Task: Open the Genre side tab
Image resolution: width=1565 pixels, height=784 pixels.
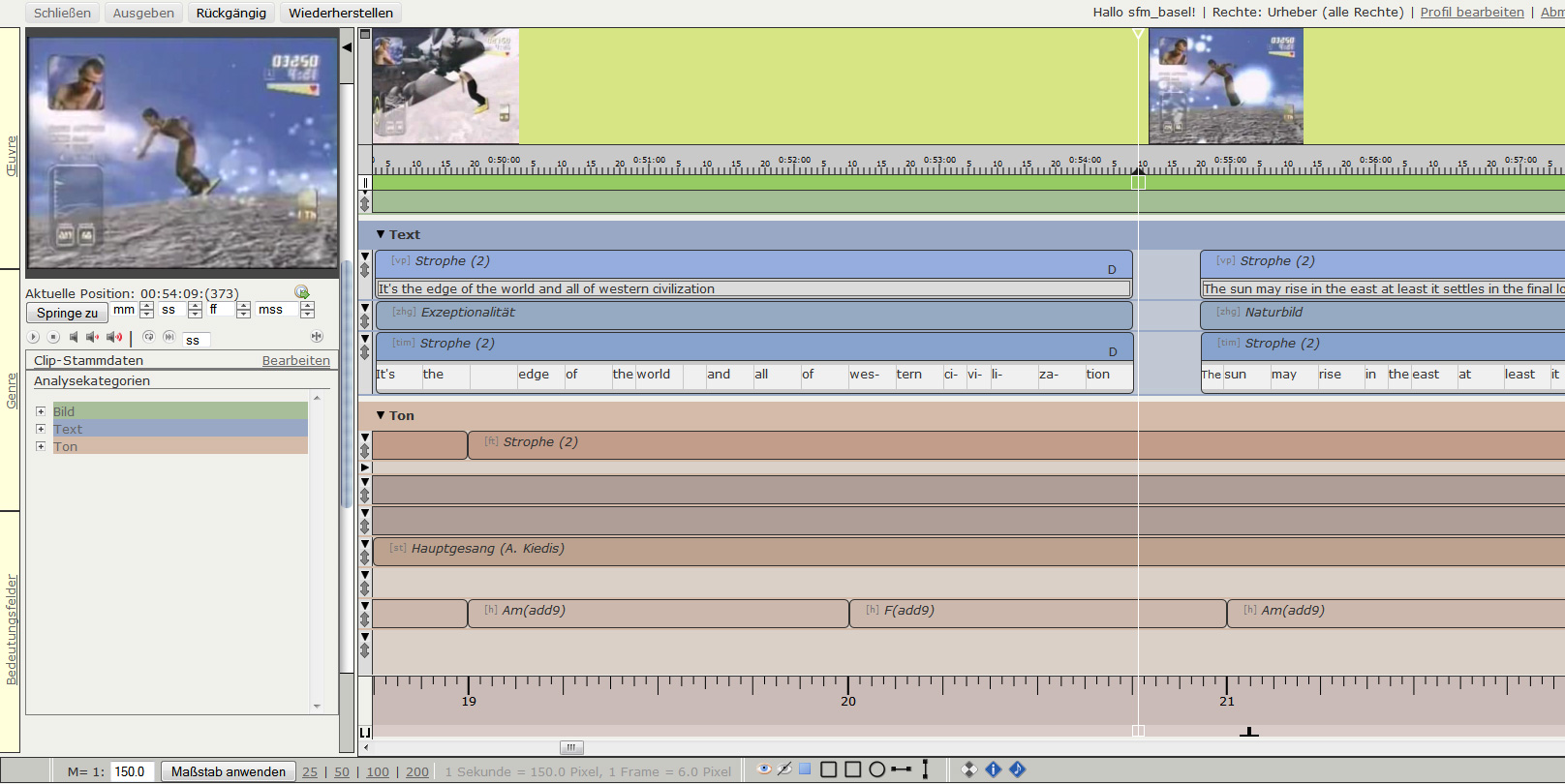Action: click(x=11, y=391)
